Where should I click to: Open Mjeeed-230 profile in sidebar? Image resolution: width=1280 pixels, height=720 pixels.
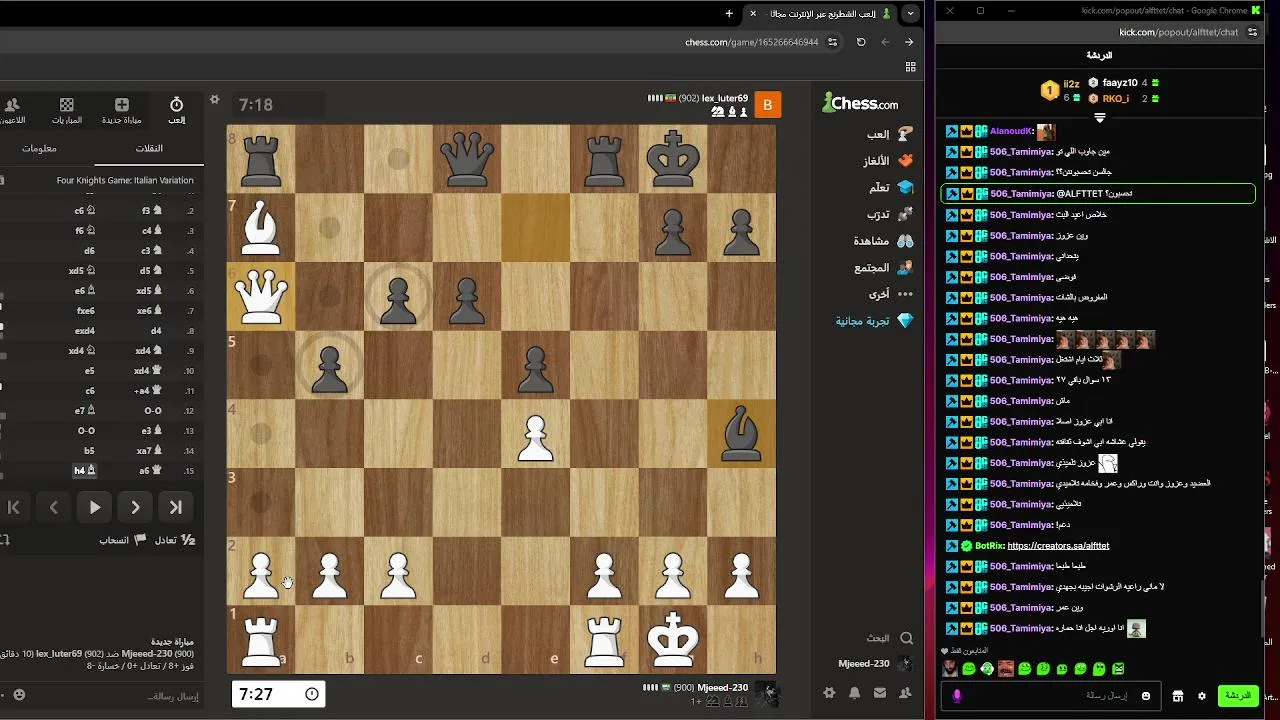pyautogui.click(x=875, y=663)
